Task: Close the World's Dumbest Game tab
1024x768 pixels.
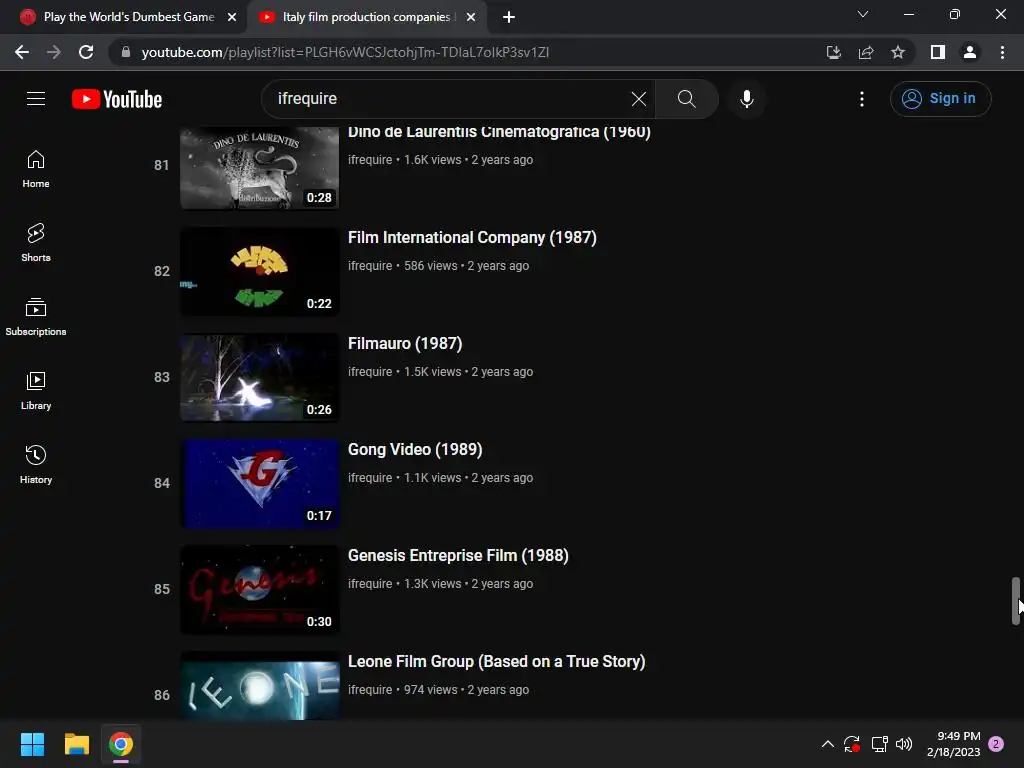Action: pos(232,17)
